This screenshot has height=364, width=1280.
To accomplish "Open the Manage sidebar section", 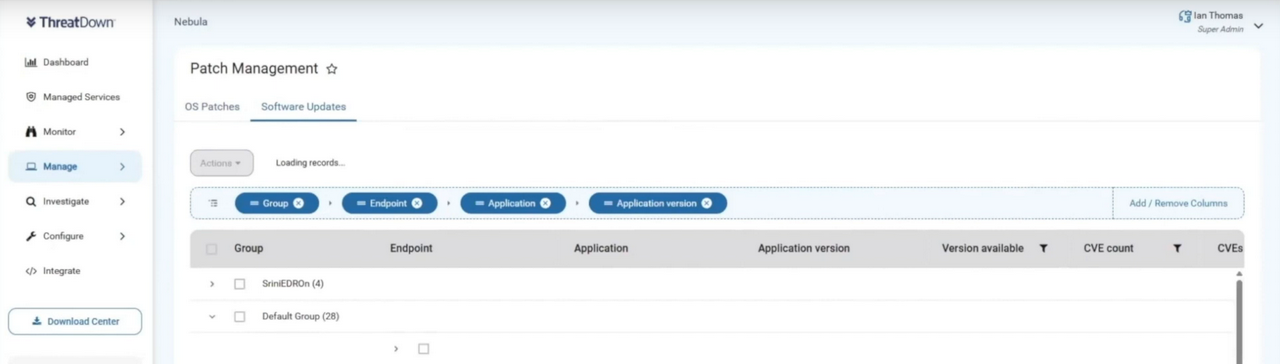I will click(75, 167).
